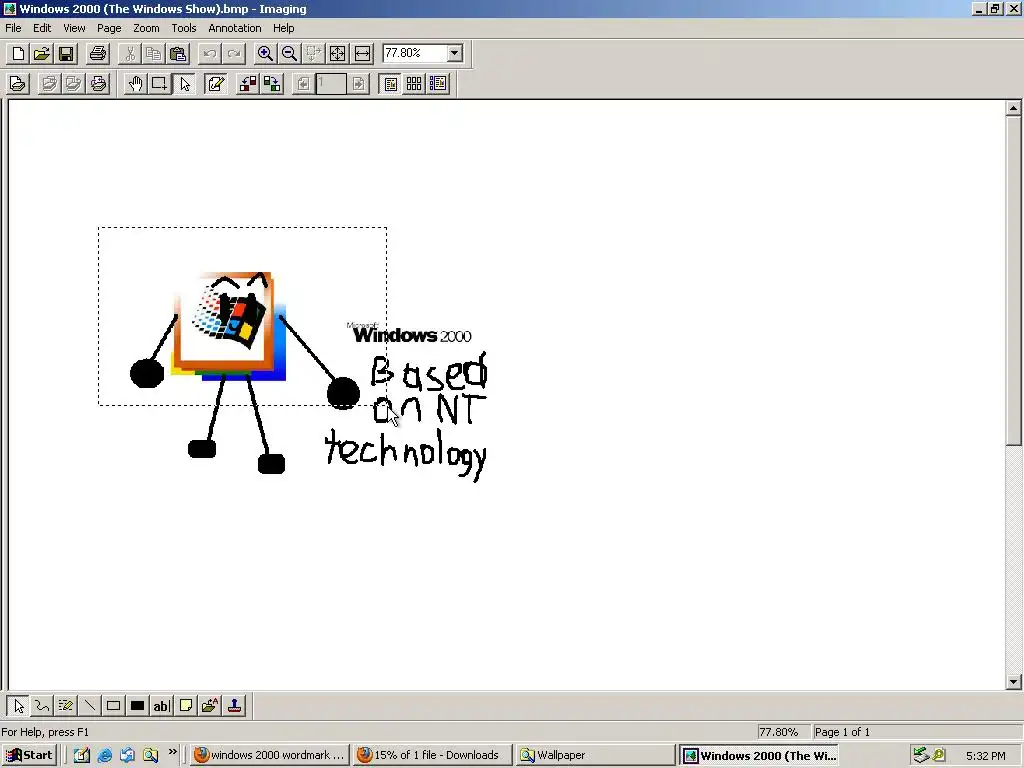Switch to the Wallpaper folder taskbar button

click(595, 755)
